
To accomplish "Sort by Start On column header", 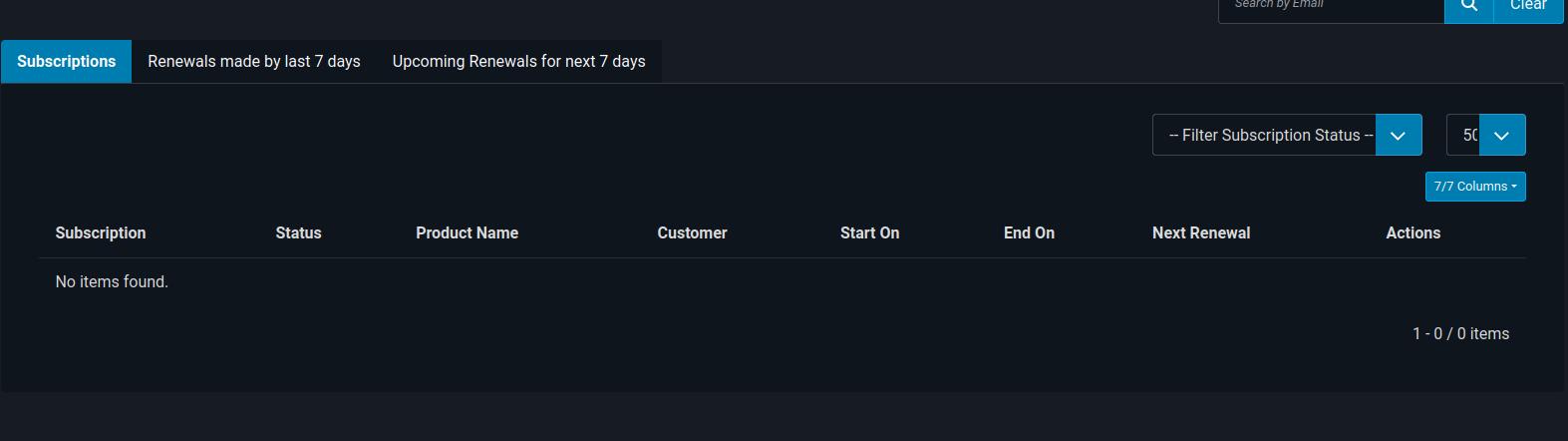I will [869, 232].
